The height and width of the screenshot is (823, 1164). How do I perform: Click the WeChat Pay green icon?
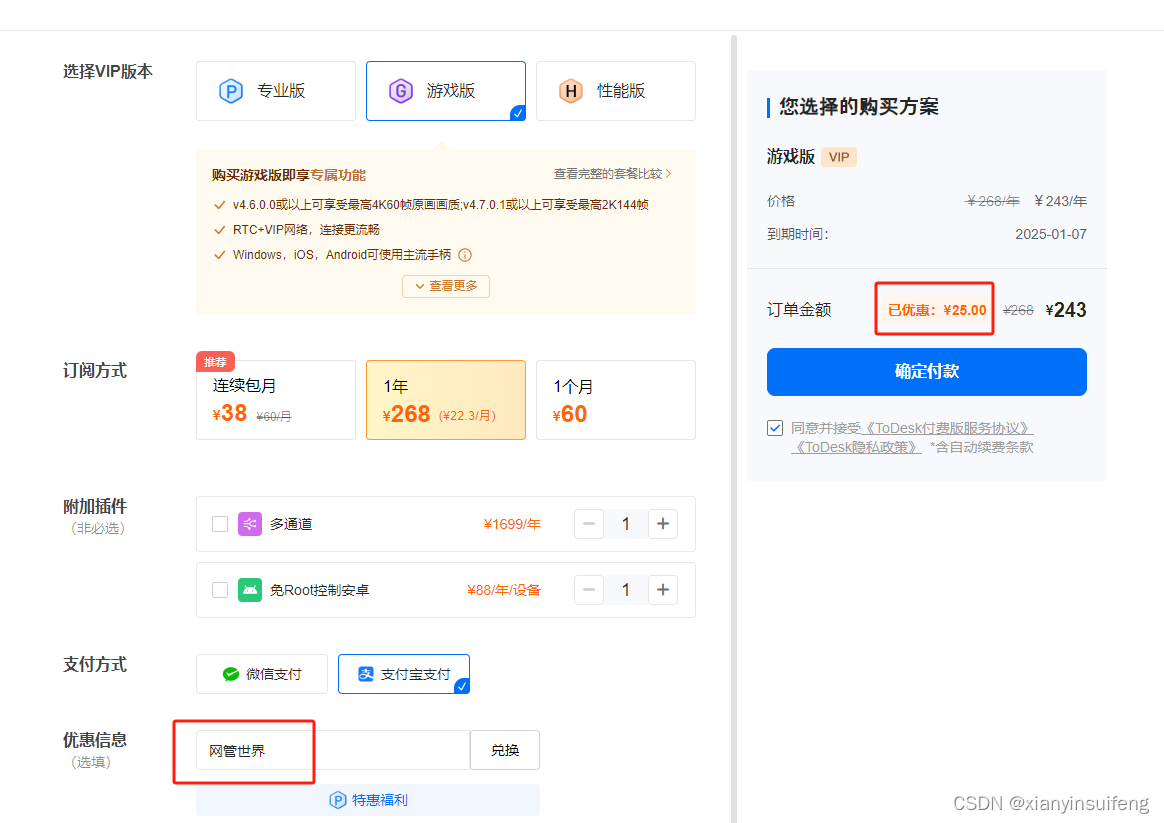pos(231,674)
